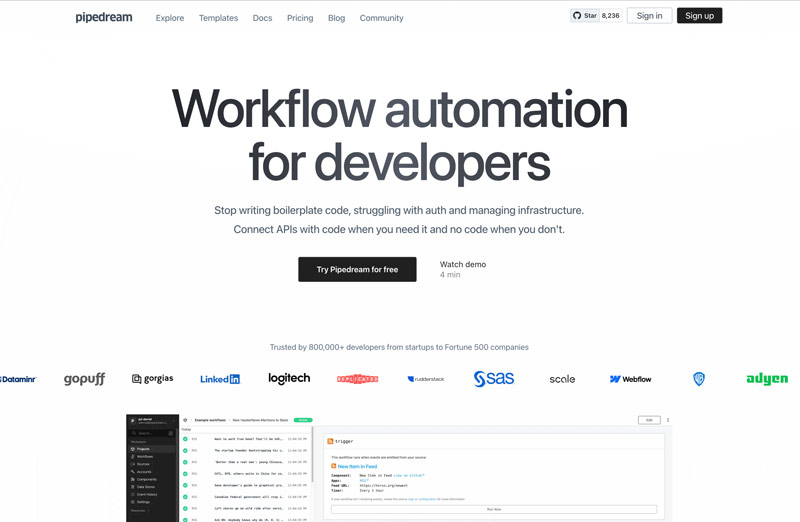
Task: Click the rudderstack logo
Action: coord(426,379)
